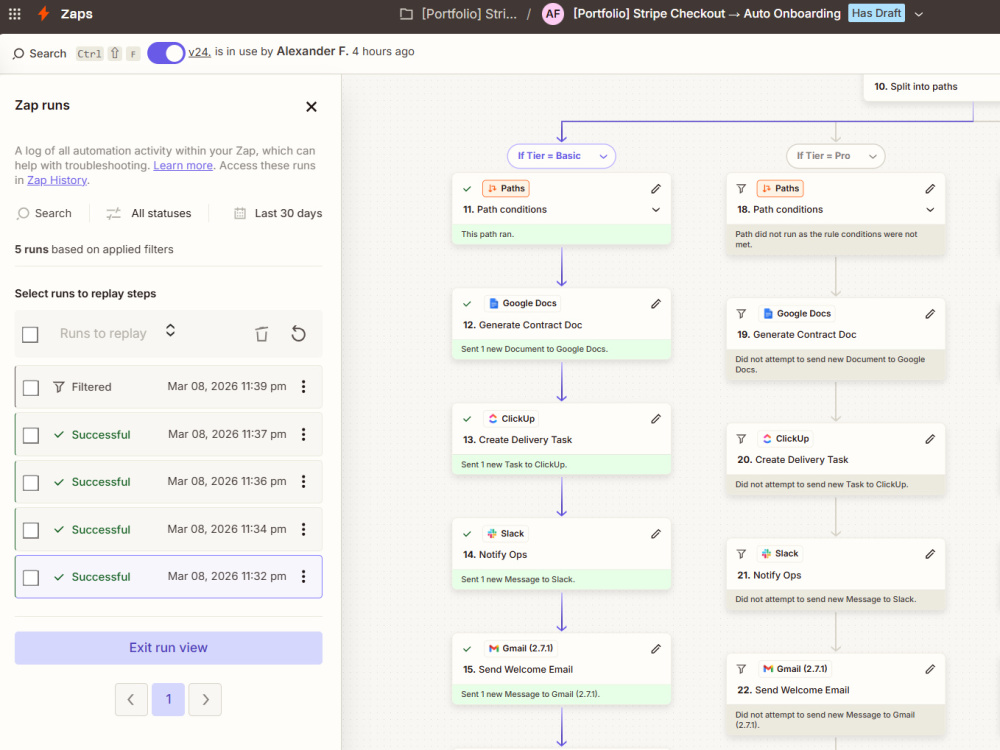Click filtered status icon on step 20

pyautogui.click(x=741, y=439)
